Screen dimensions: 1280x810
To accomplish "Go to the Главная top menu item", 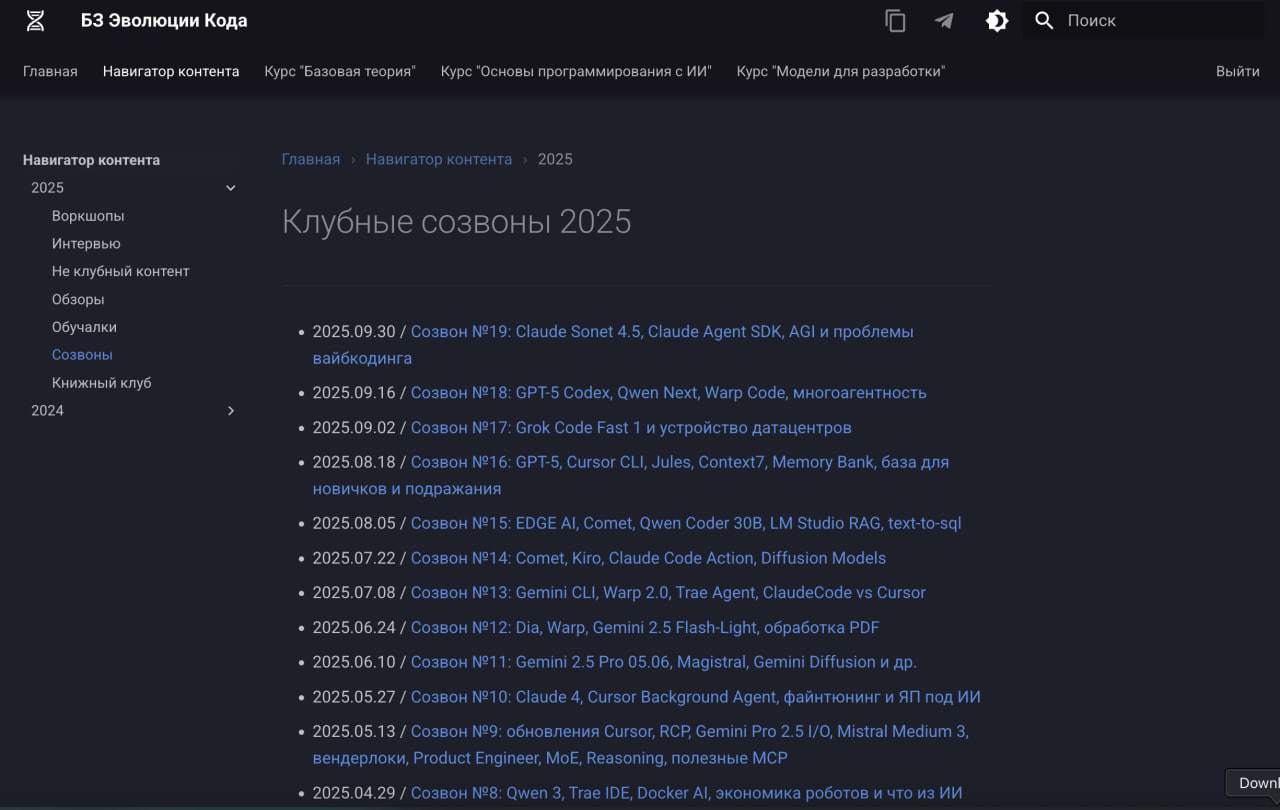I will coord(50,71).
